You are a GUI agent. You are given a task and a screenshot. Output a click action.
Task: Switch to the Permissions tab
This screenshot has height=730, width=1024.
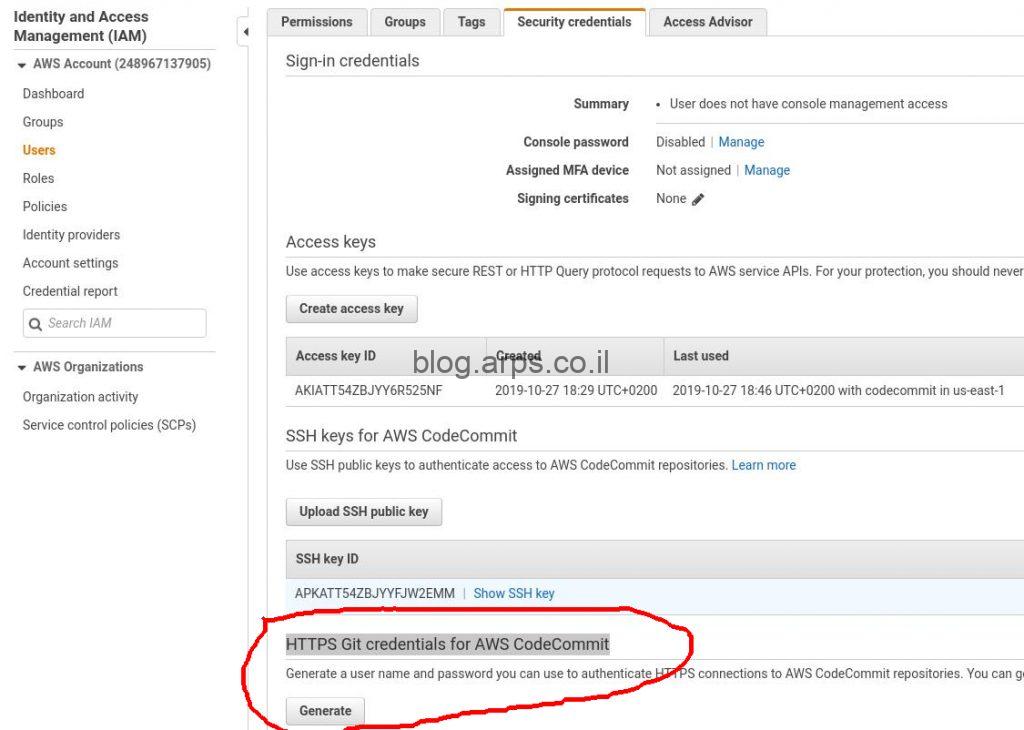tap(317, 22)
